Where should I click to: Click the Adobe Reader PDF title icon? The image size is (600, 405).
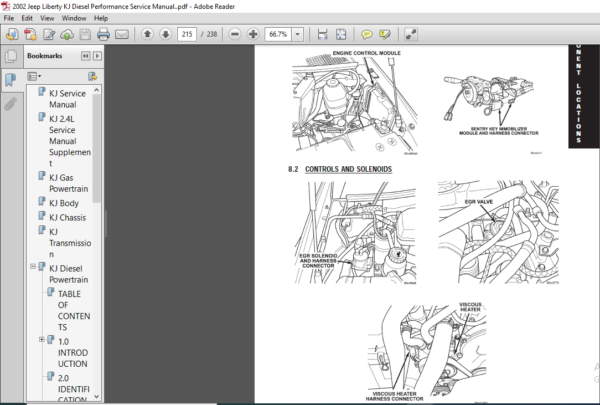(5, 6)
